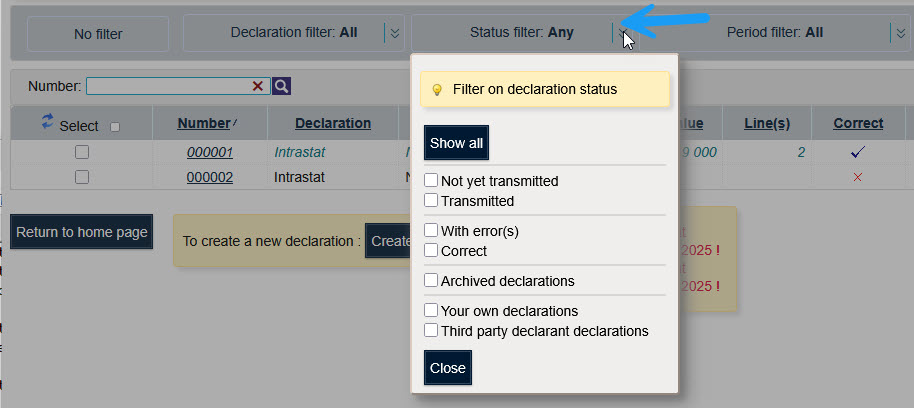
Task: Expand the Declaration filter chevron
Action: 394,33
